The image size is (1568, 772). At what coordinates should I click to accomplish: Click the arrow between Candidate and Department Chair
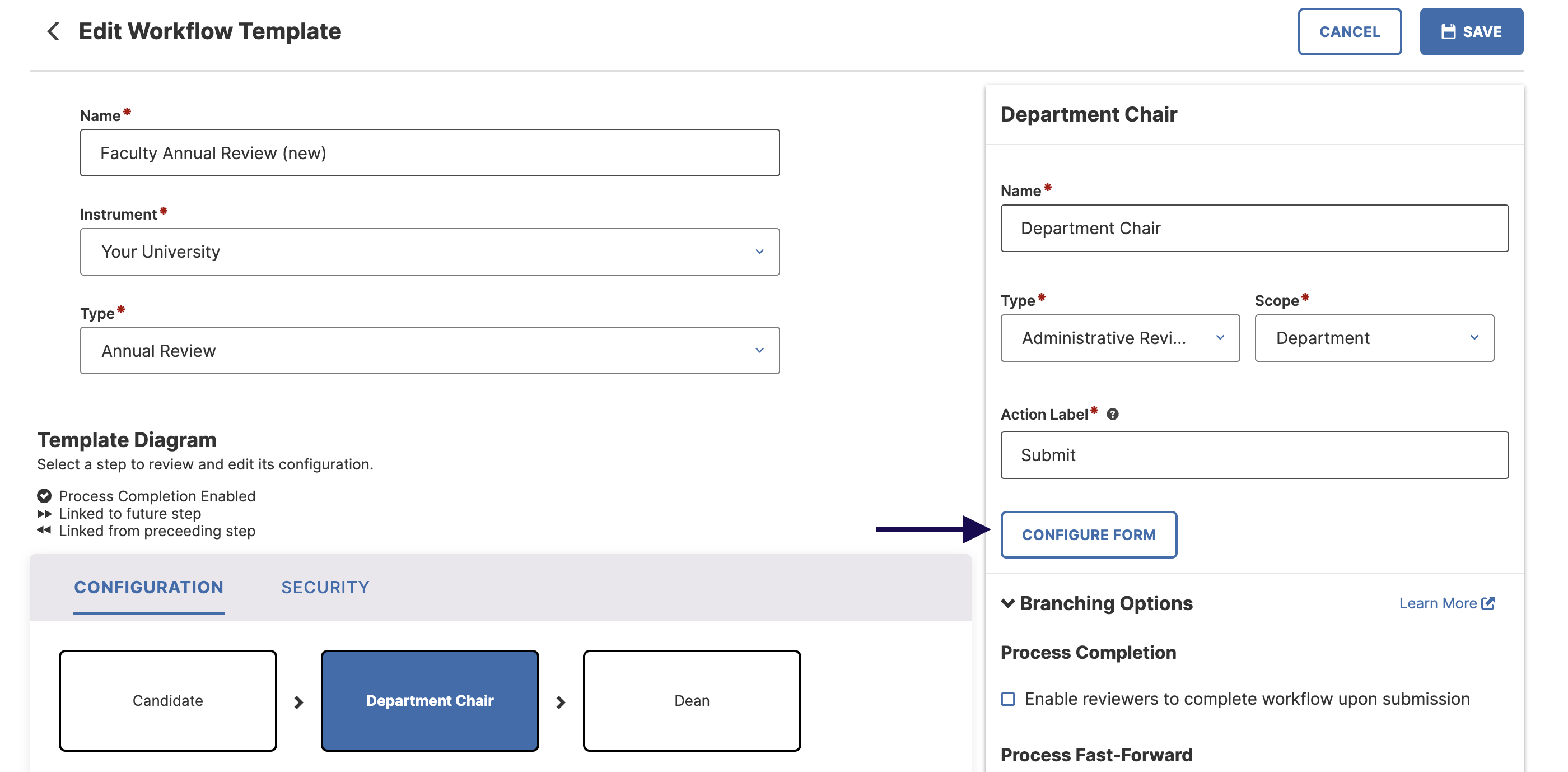[298, 702]
